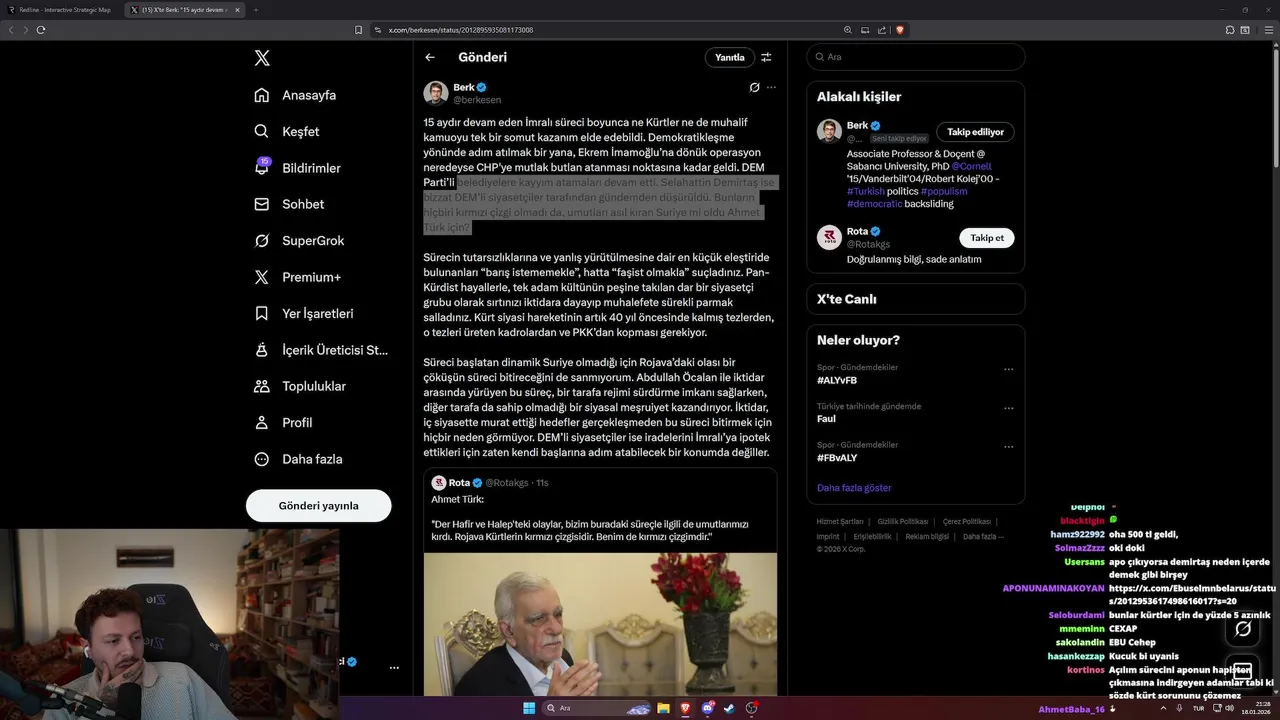Open Brave main hamburger menu
1280x720 pixels.
[1267, 30]
